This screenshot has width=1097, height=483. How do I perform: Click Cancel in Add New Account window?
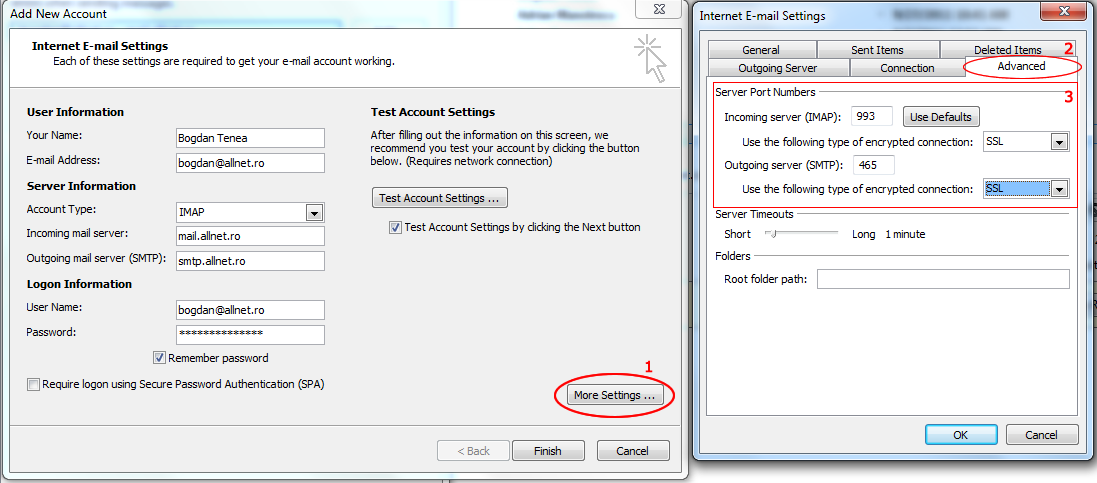tap(633, 451)
